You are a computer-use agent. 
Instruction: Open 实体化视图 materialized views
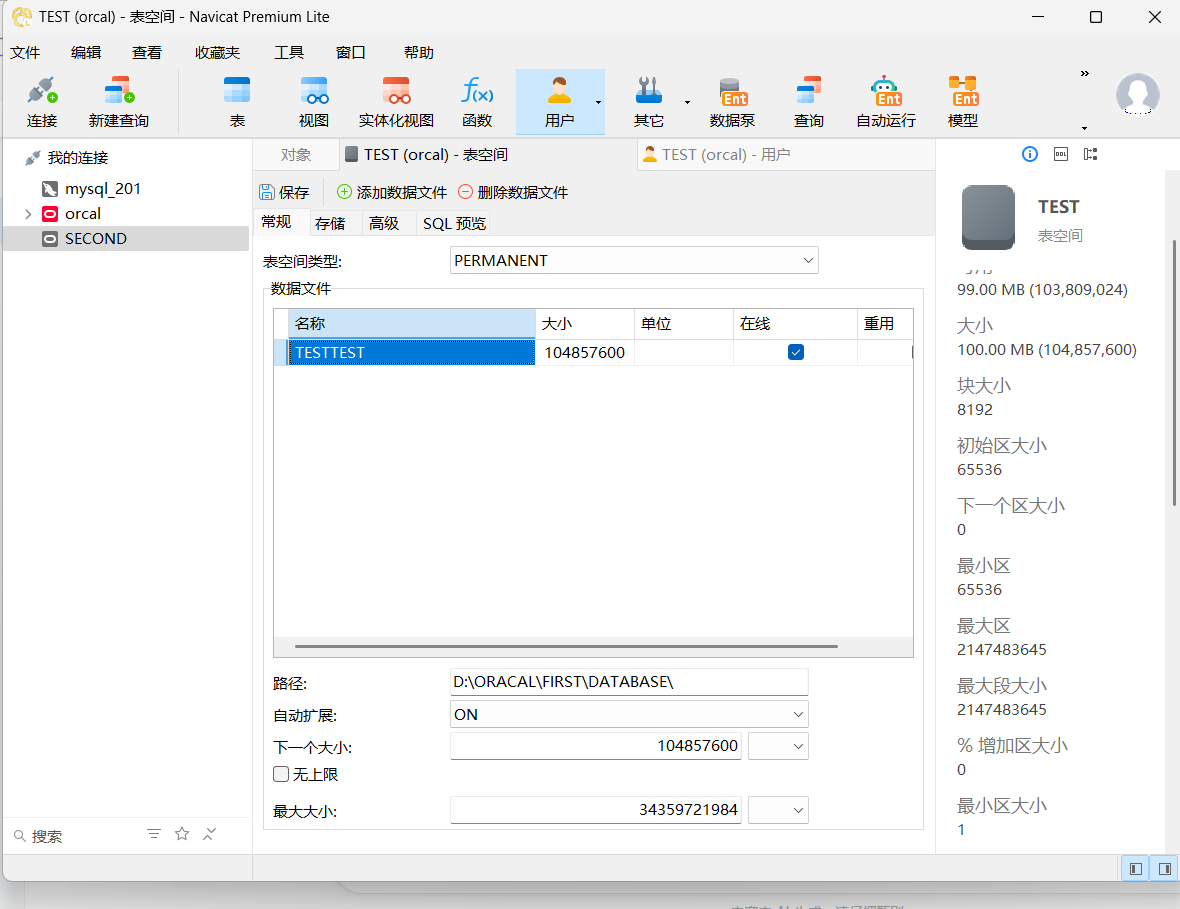(x=396, y=102)
